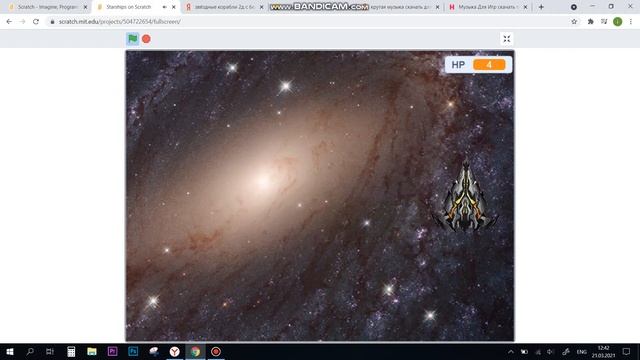Open Task View on taskbar
This screenshot has width=640, height=360.
tap(50, 351)
